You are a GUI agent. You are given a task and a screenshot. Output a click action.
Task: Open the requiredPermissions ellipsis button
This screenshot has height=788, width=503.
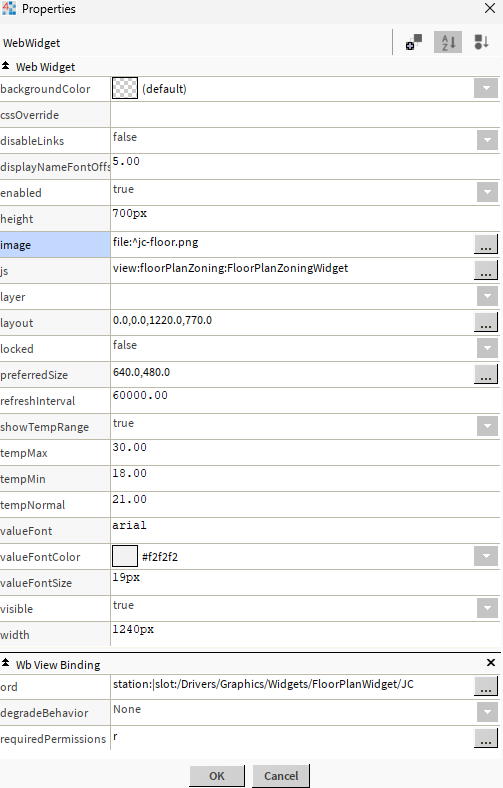(485, 738)
